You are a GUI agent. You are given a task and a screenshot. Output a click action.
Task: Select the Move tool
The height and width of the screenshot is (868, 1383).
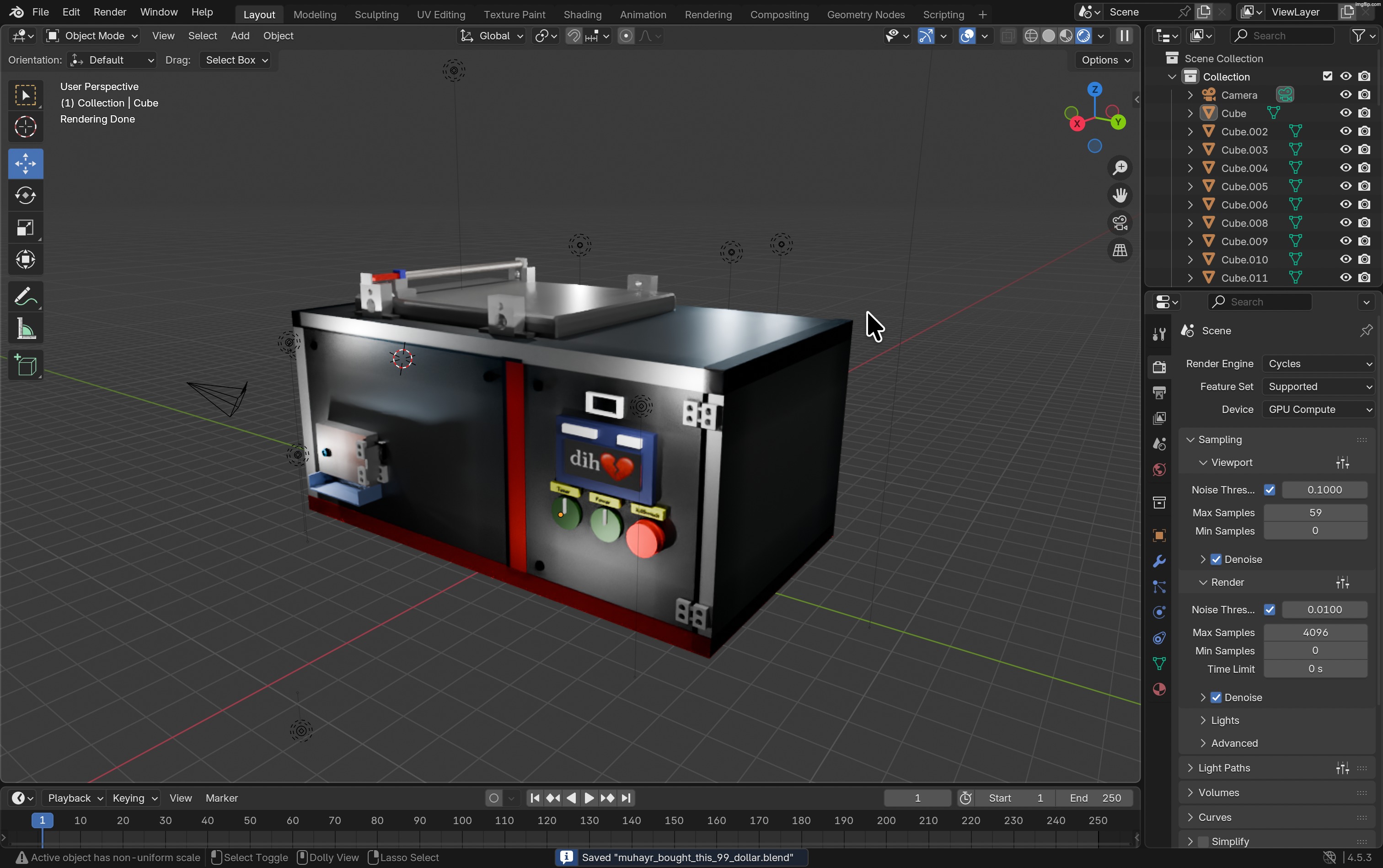25,163
